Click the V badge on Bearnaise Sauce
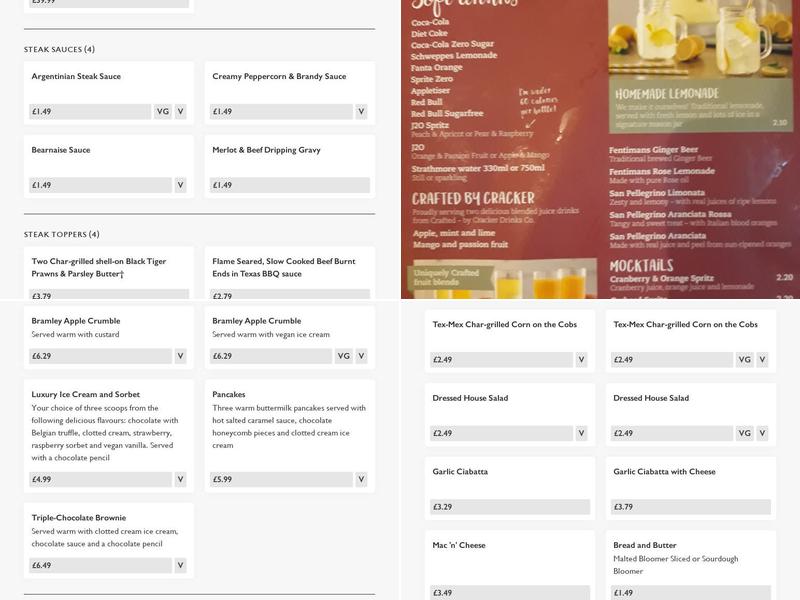 (180, 184)
